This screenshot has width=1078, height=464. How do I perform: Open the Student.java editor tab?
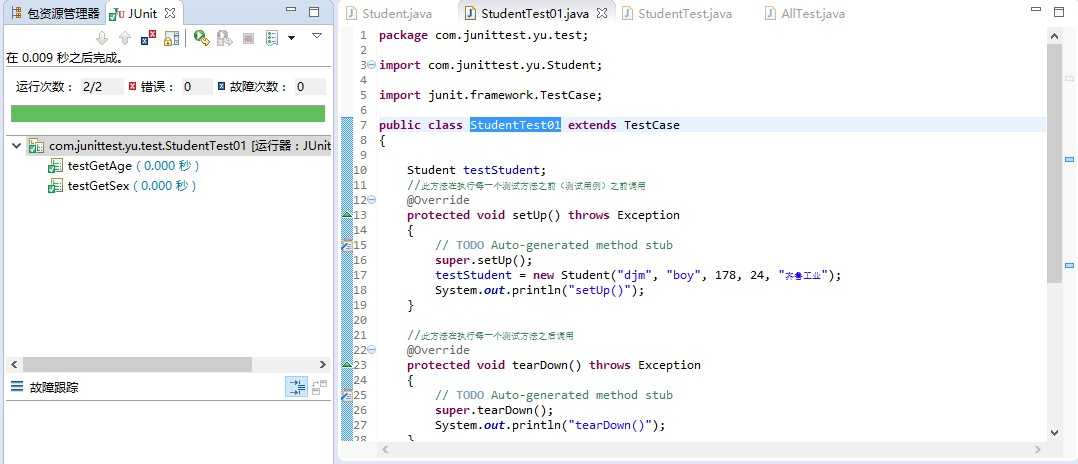(x=390, y=14)
